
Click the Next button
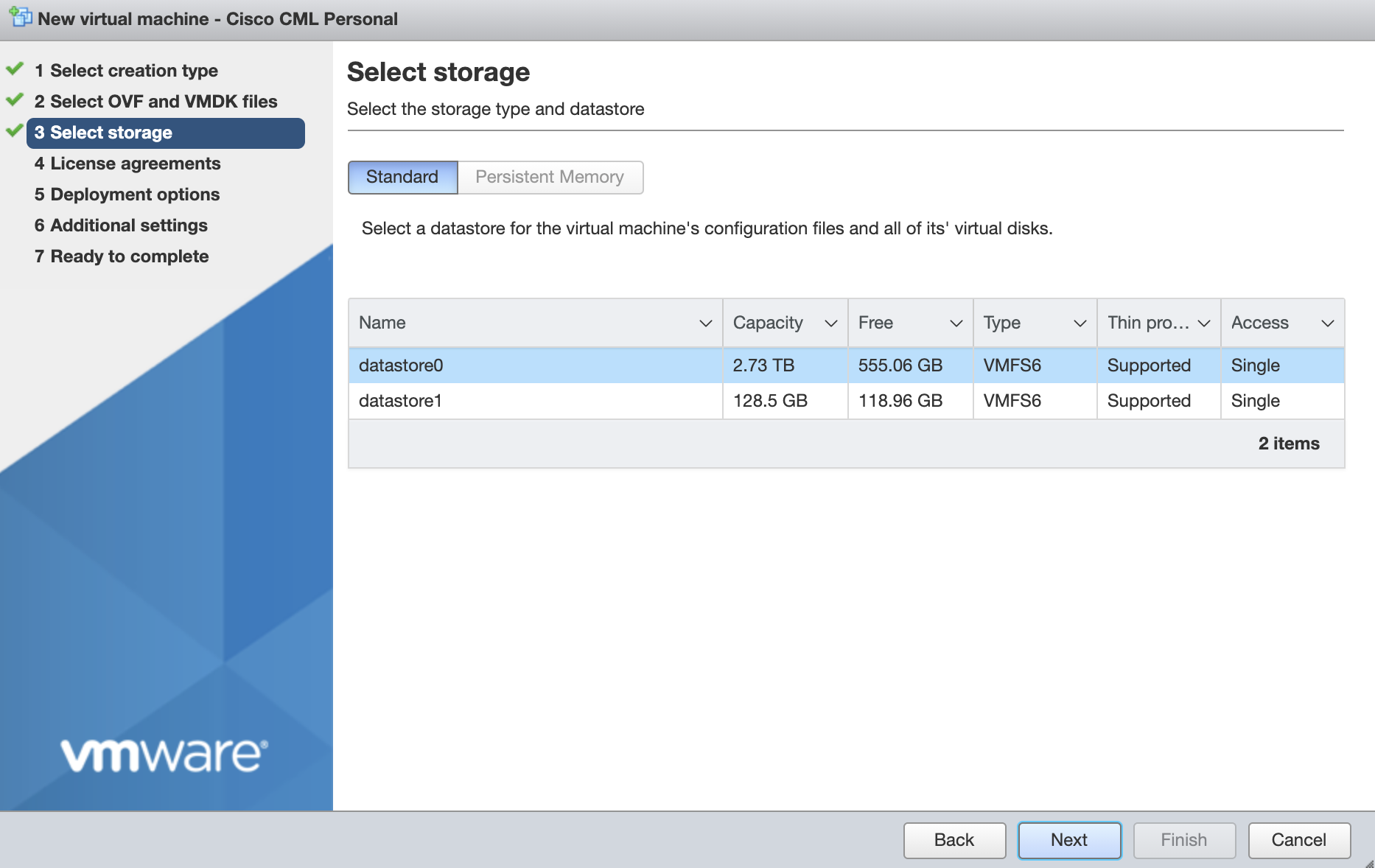[1068, 840]
